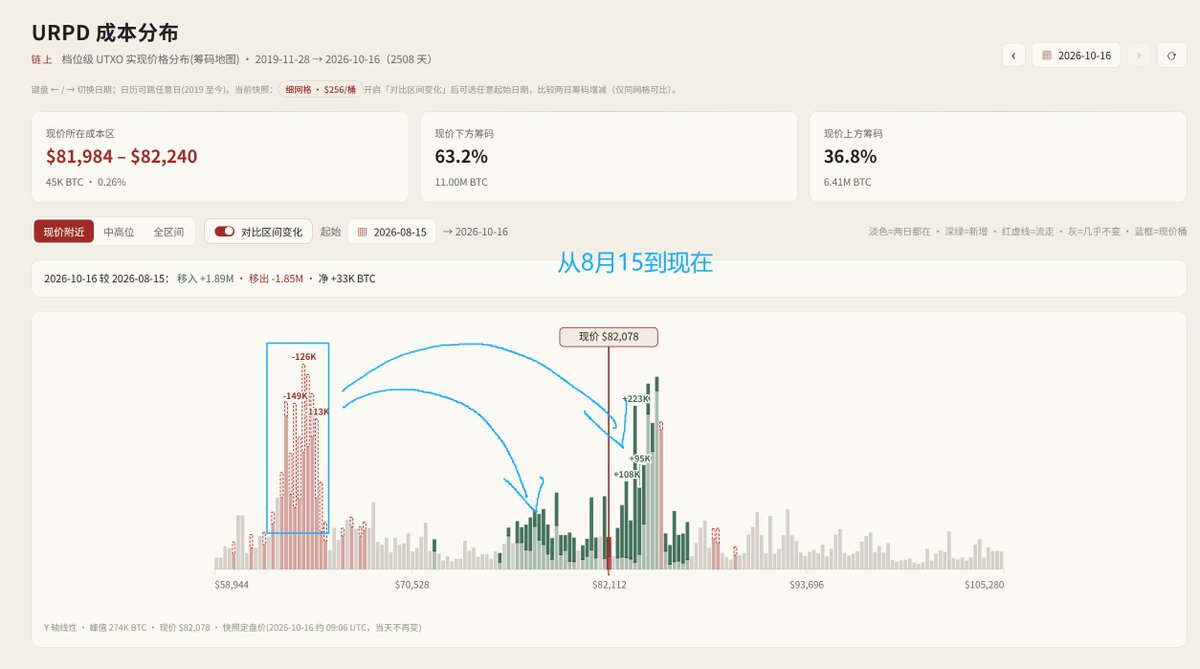Screen dimensions: 1200x669
Task: Click the next date right chevron
Action: (x=1138, y=56)
